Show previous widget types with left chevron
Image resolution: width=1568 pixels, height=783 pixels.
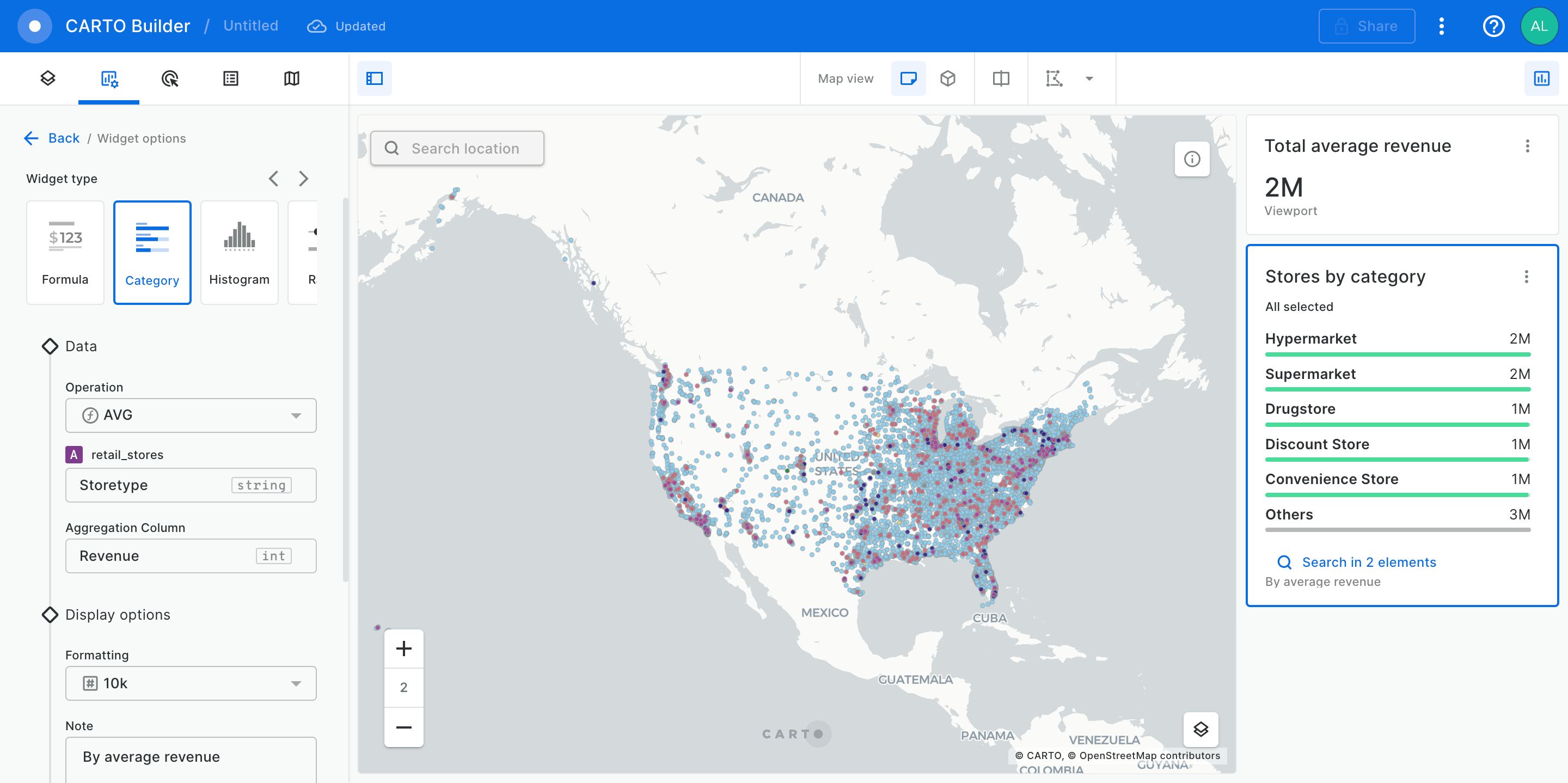[x=273, y=179]
